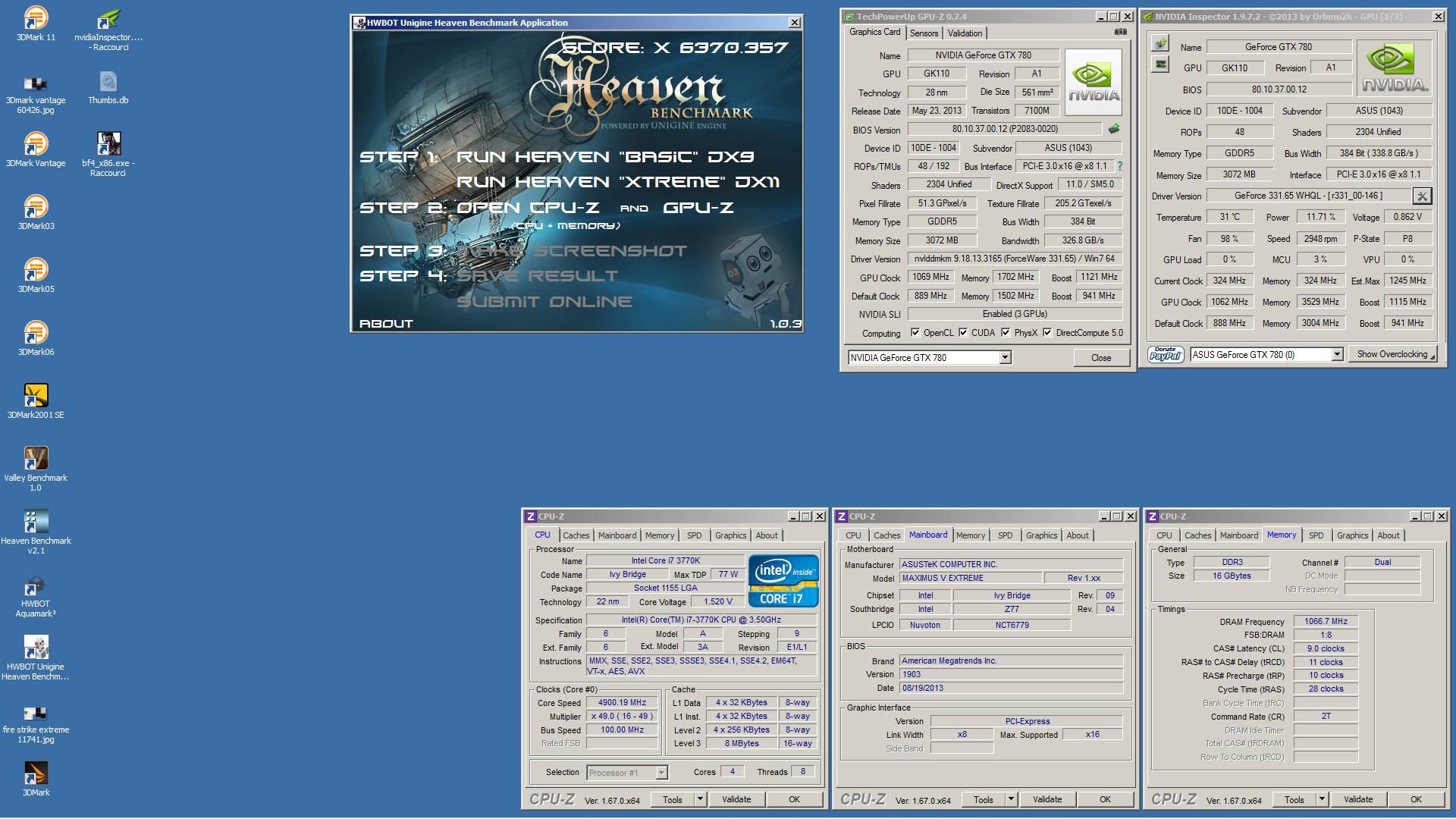Open the Caches tab in CPU-Z CPU window
This screenshot has height=819, width=1456.
tap(576, 535)
